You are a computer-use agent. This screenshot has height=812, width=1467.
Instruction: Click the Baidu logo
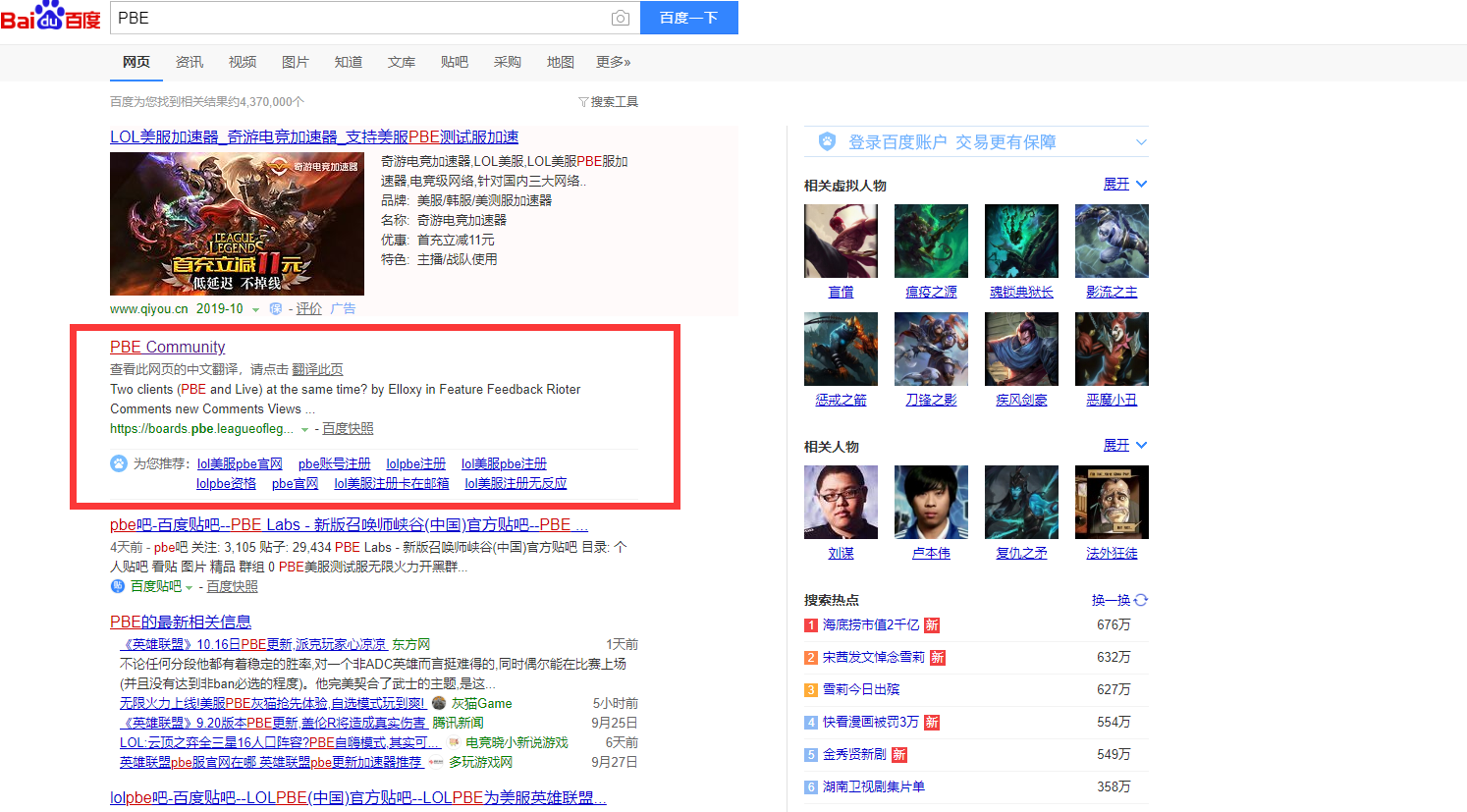(x=50, y=17)
